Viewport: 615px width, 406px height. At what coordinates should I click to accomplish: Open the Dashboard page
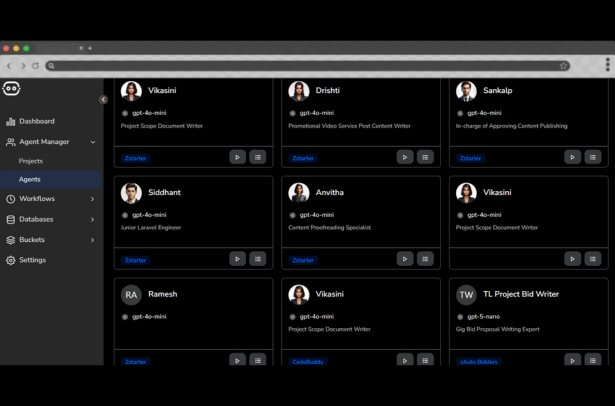[x=37, y=121]
